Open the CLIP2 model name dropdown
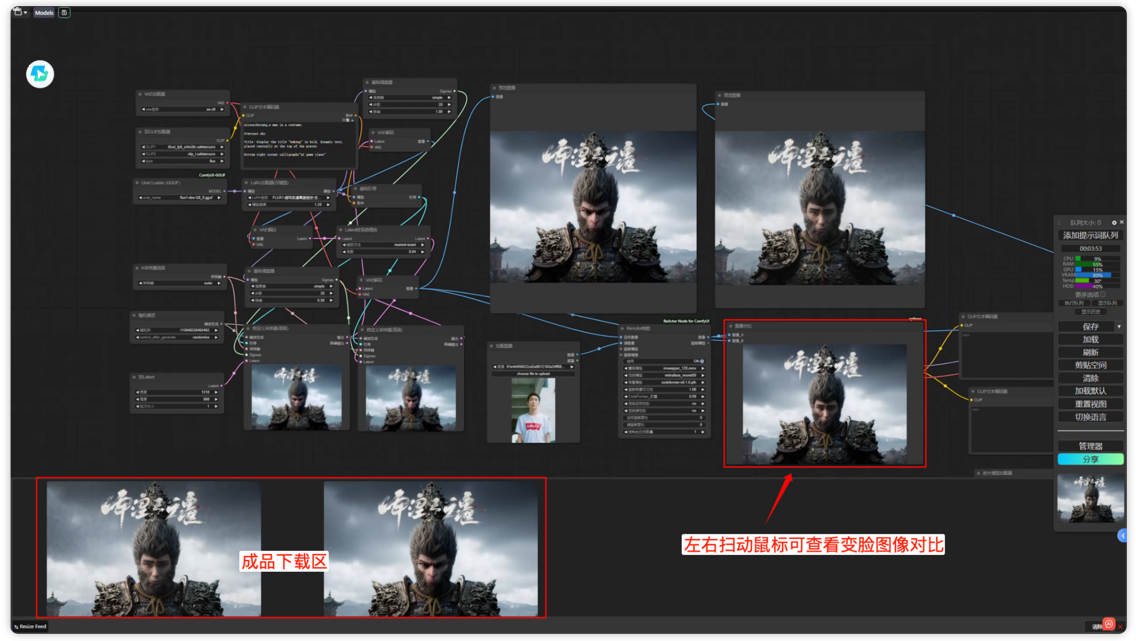This screenshot has width=1136, height=641. (183, 154)
